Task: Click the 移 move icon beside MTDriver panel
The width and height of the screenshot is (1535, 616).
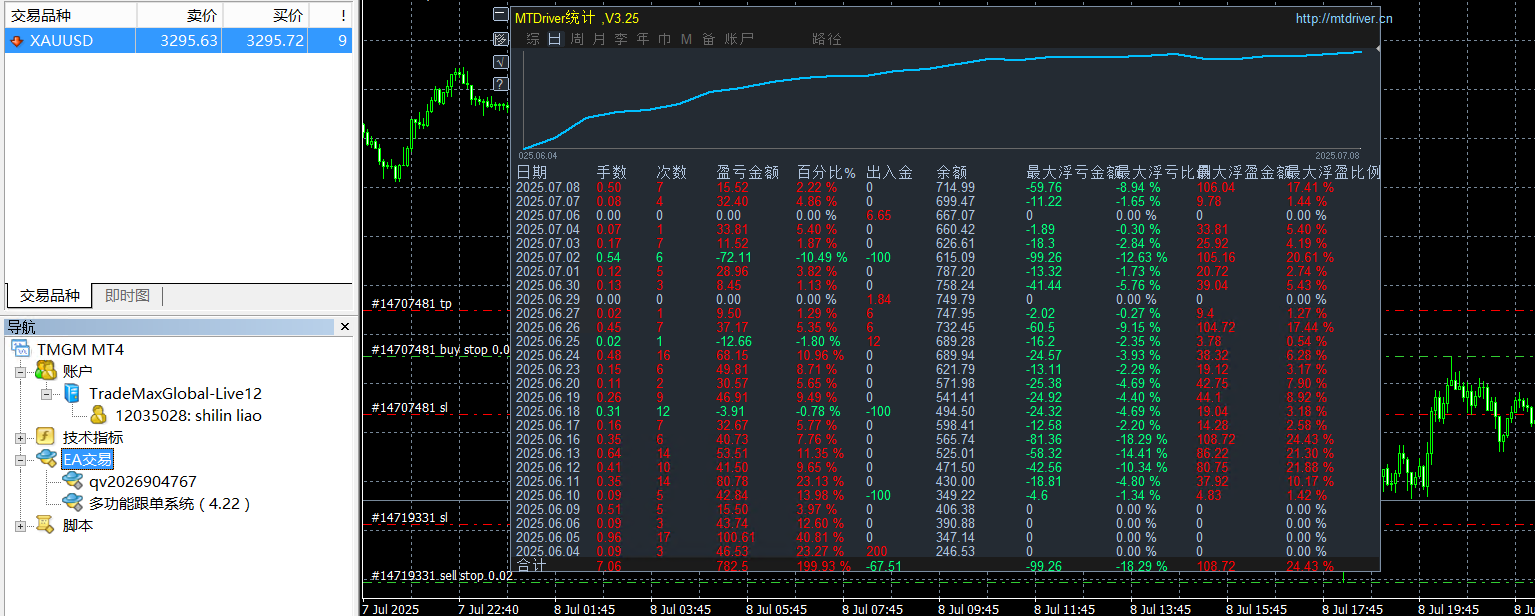Action: (x=501, y=39)
